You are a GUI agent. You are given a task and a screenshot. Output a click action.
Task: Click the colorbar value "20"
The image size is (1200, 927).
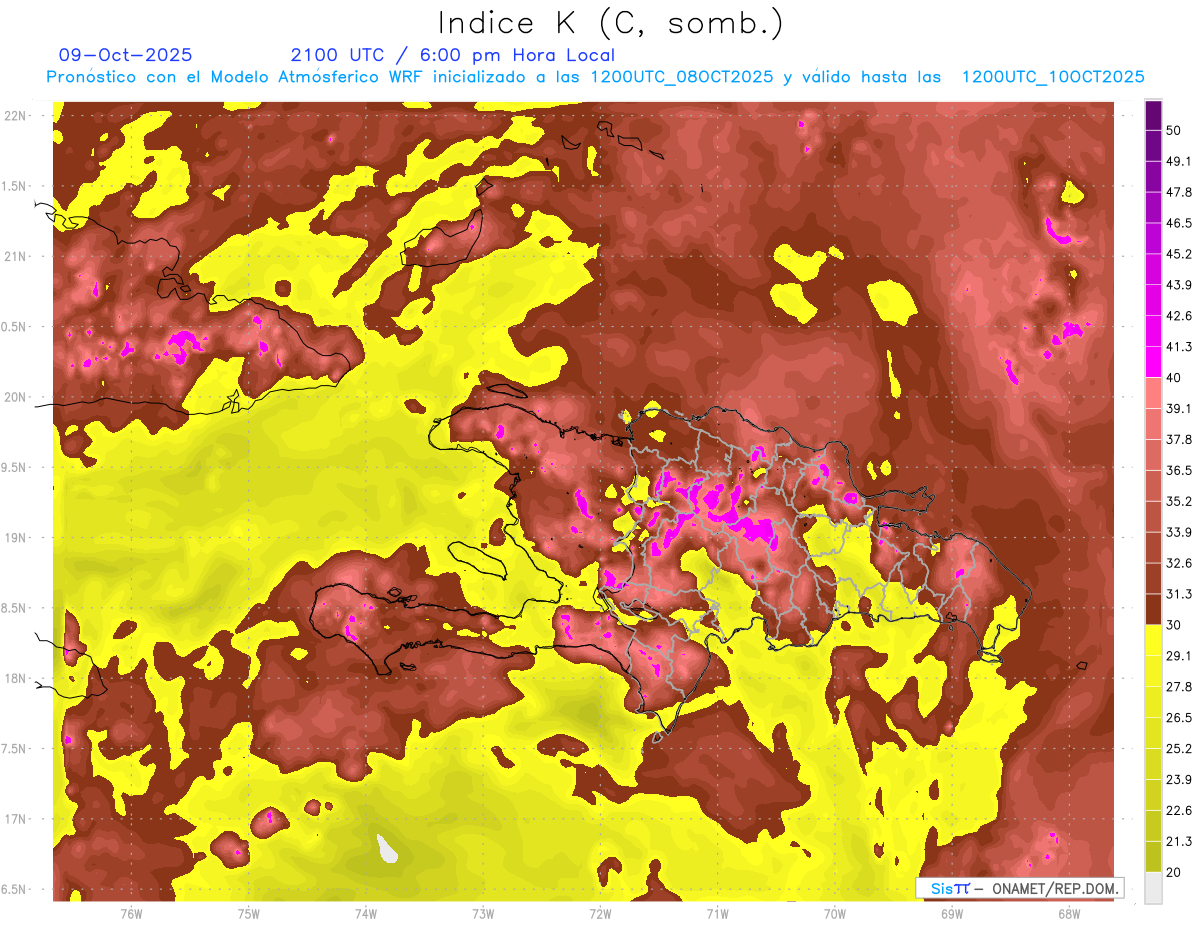1173,872
